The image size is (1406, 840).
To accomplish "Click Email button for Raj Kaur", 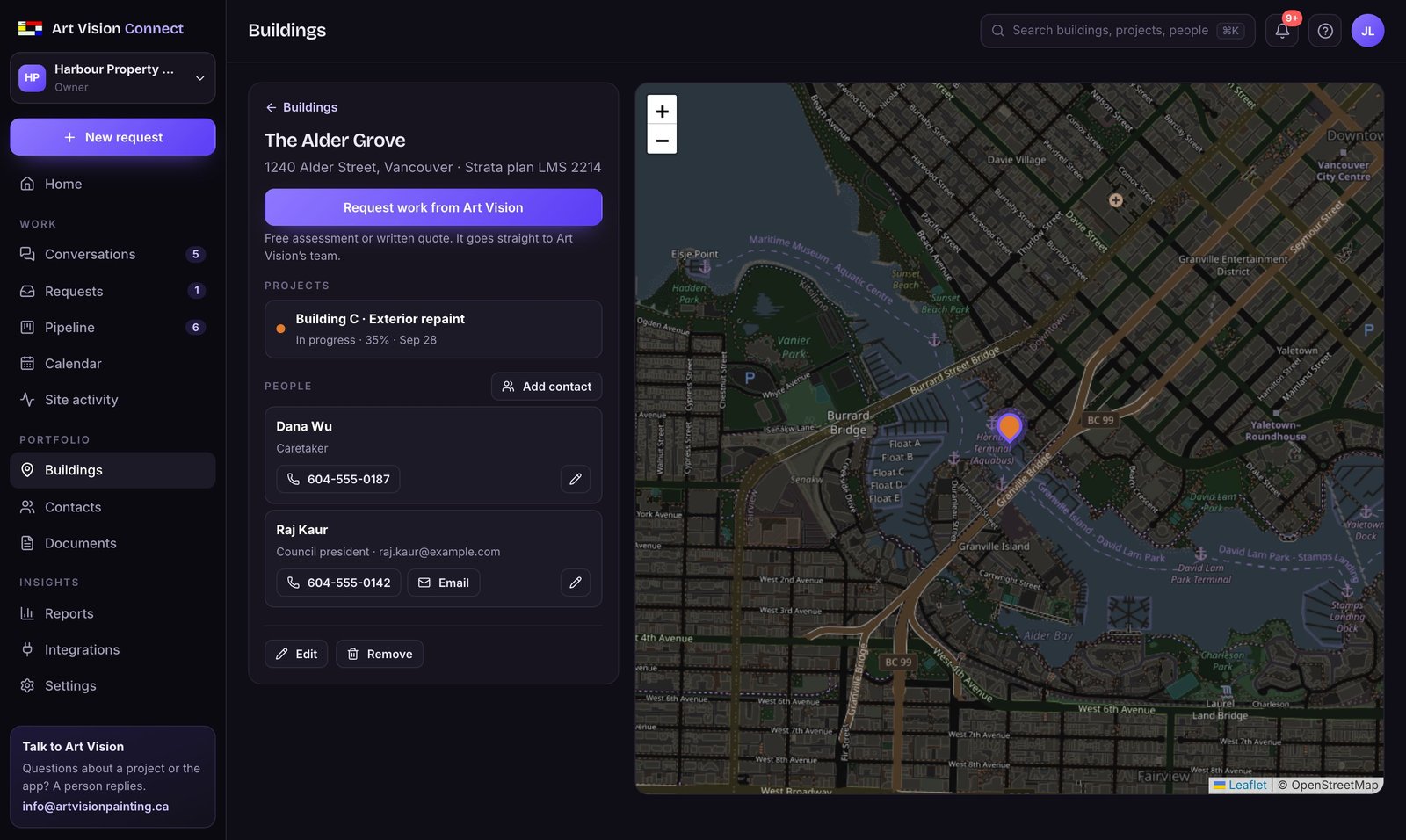I will click(x=444, y=583).
